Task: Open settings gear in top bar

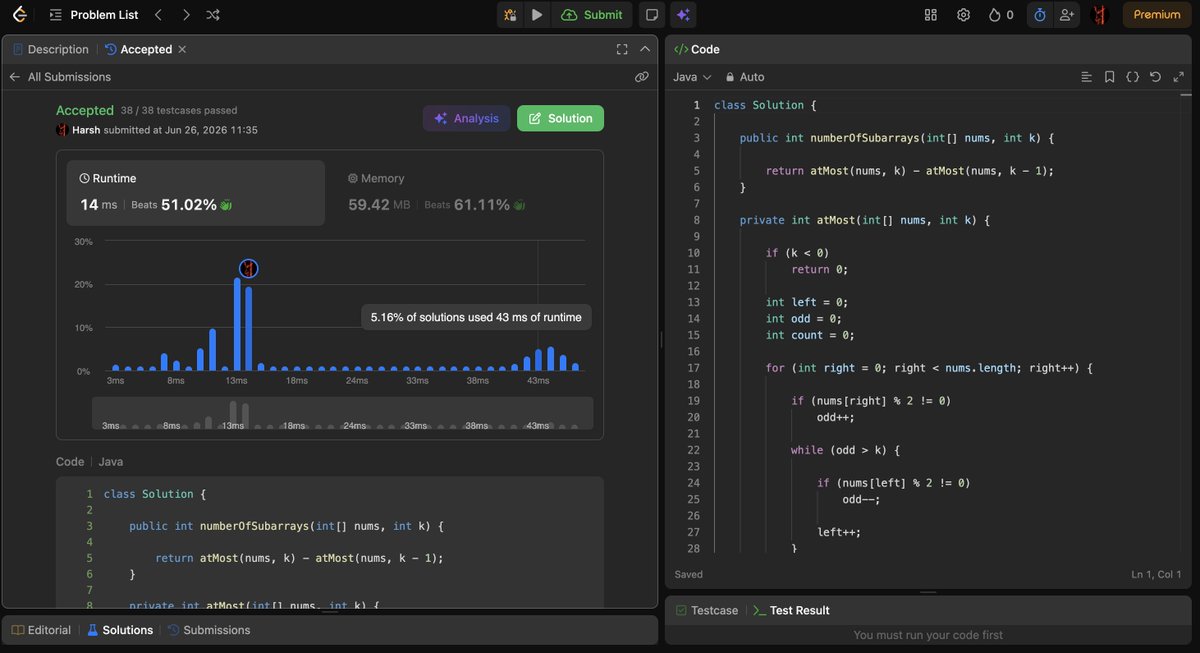Action: (963, 15)
